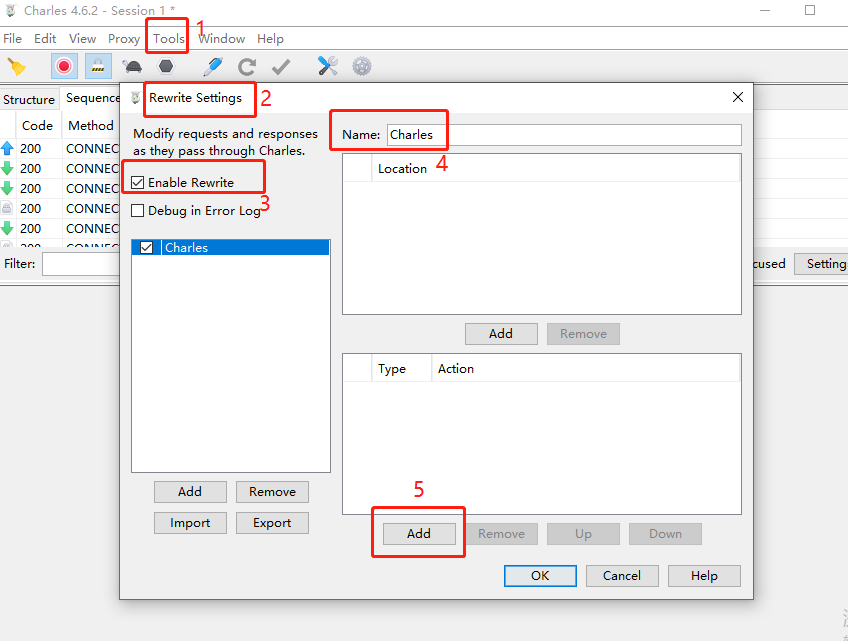The width and height of the screenshot is (848, 641).
Task: Open the Proxy menu
Action: (x=124, y=38)
